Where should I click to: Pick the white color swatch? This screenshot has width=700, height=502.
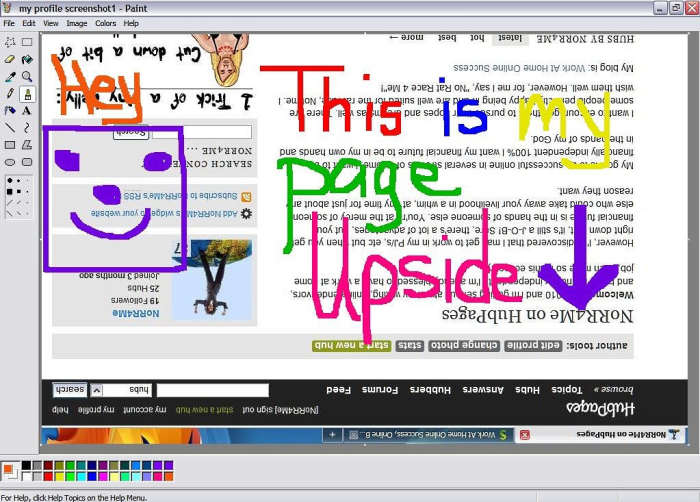tap(26, 476)
